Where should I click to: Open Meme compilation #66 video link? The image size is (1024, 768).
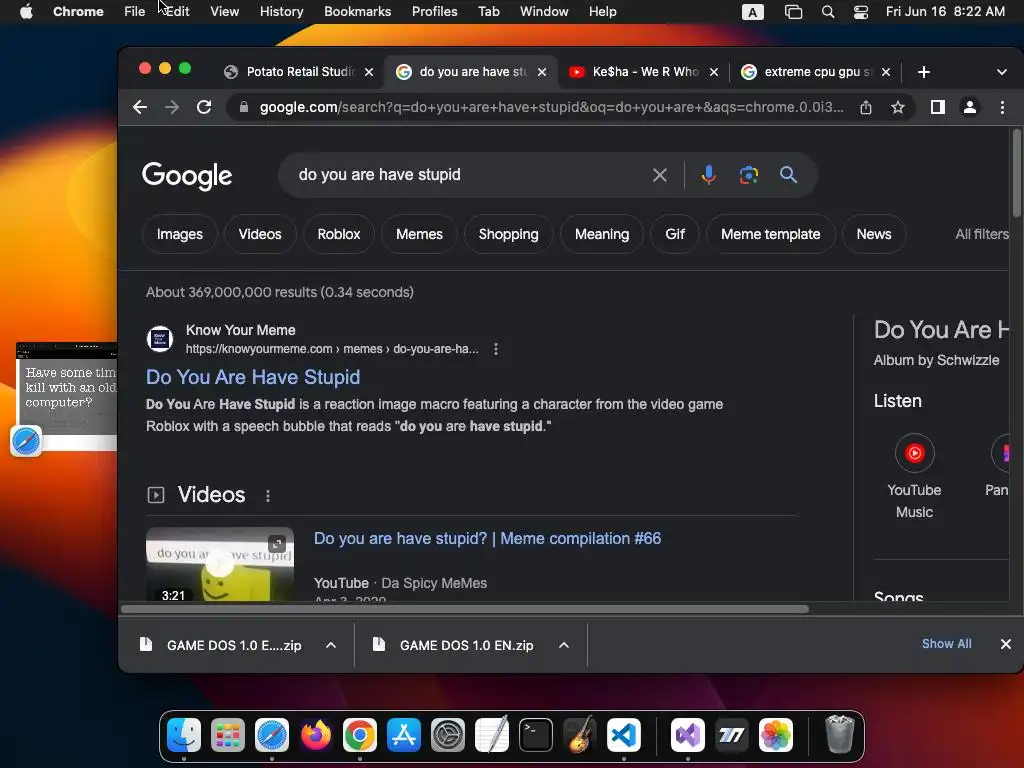pyautogui.click(x=487, y=538)
